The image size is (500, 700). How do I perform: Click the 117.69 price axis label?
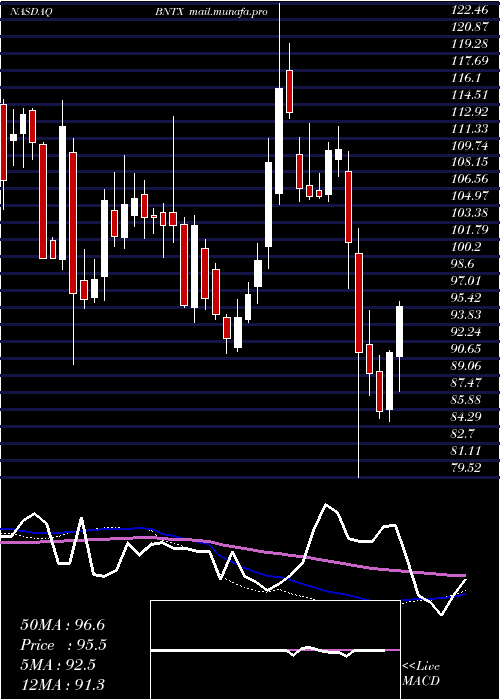click(x=468, y=61)
